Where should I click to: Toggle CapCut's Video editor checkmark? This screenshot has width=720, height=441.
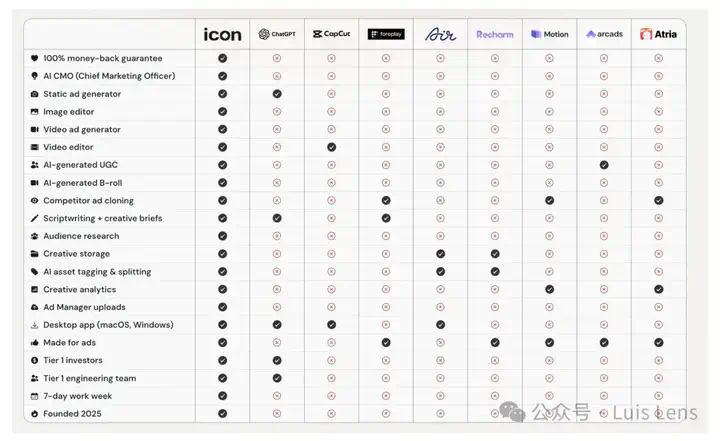[332, 147]
